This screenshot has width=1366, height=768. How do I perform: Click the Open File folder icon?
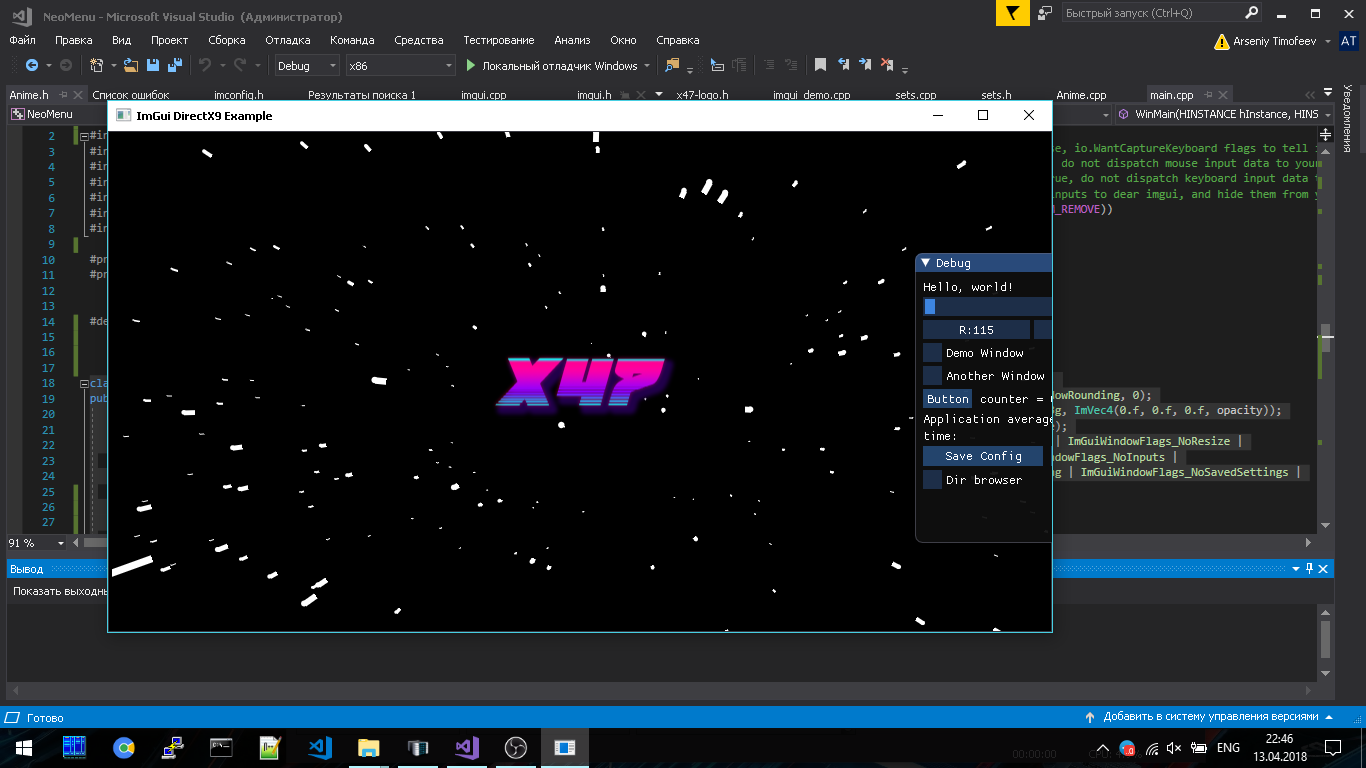click(131, 65)
